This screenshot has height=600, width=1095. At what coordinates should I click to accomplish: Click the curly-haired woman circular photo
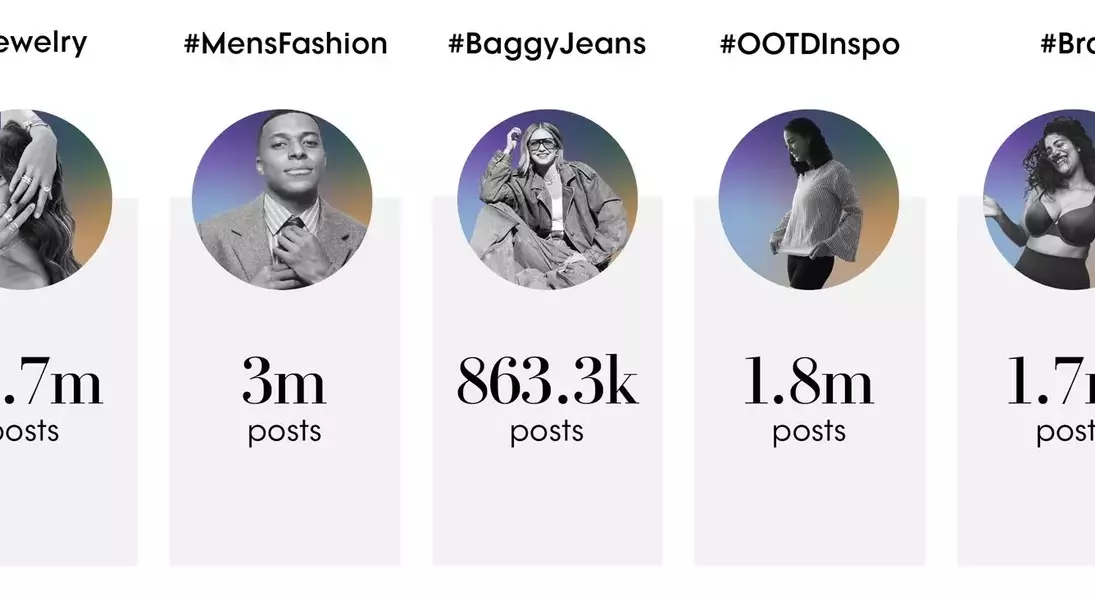point(1039,199)
